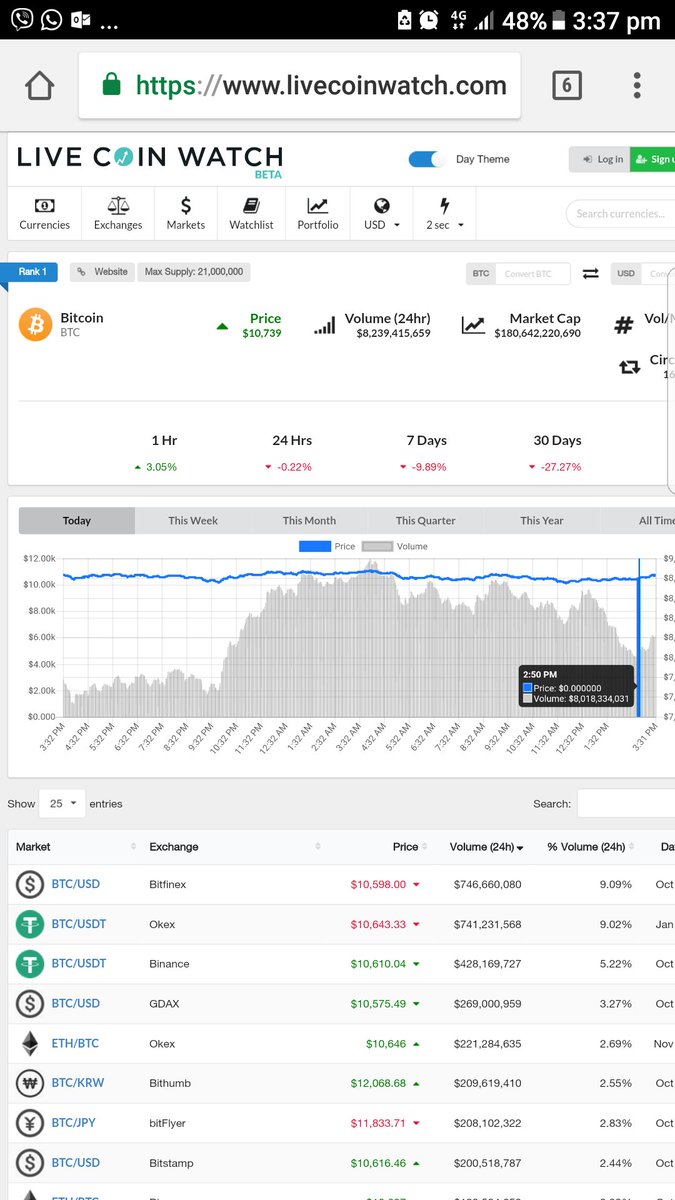Select the All Time chart tab
This screenshot has width=675, height=1200.
pos(639,521)
